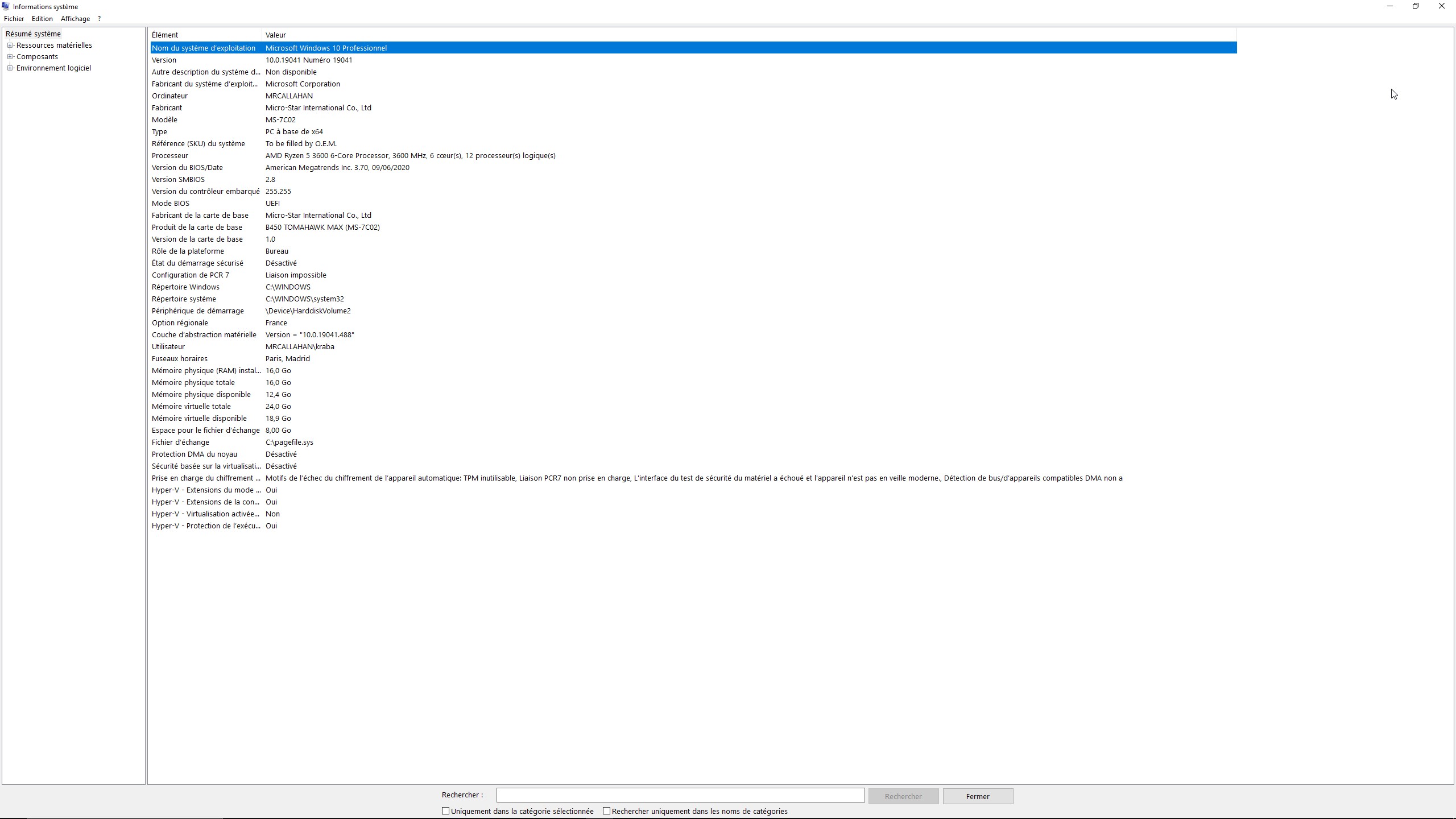Close the Informations système window
Screen dimensions: 1456x819
(x=1442, y=6)
